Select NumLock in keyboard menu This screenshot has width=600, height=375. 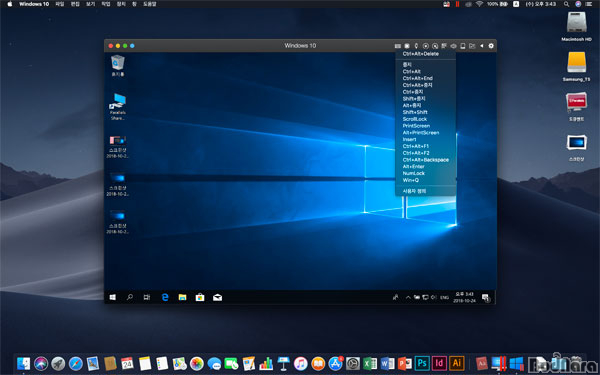coord(414,173)
